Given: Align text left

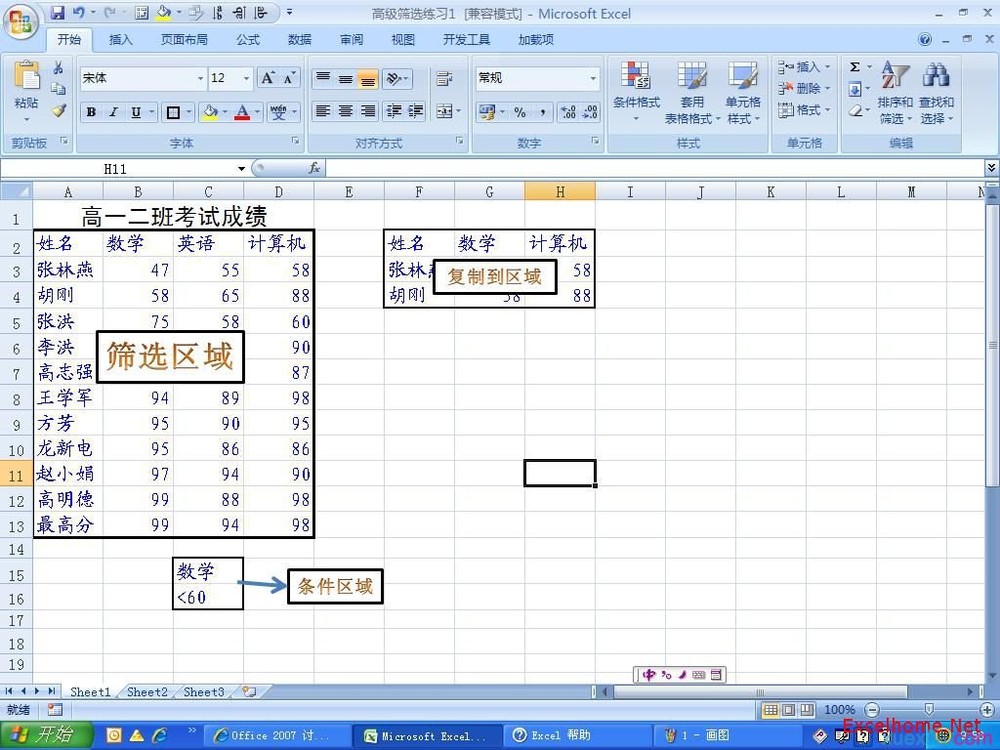Looking at the screenshot, I should tap(323, 111).
